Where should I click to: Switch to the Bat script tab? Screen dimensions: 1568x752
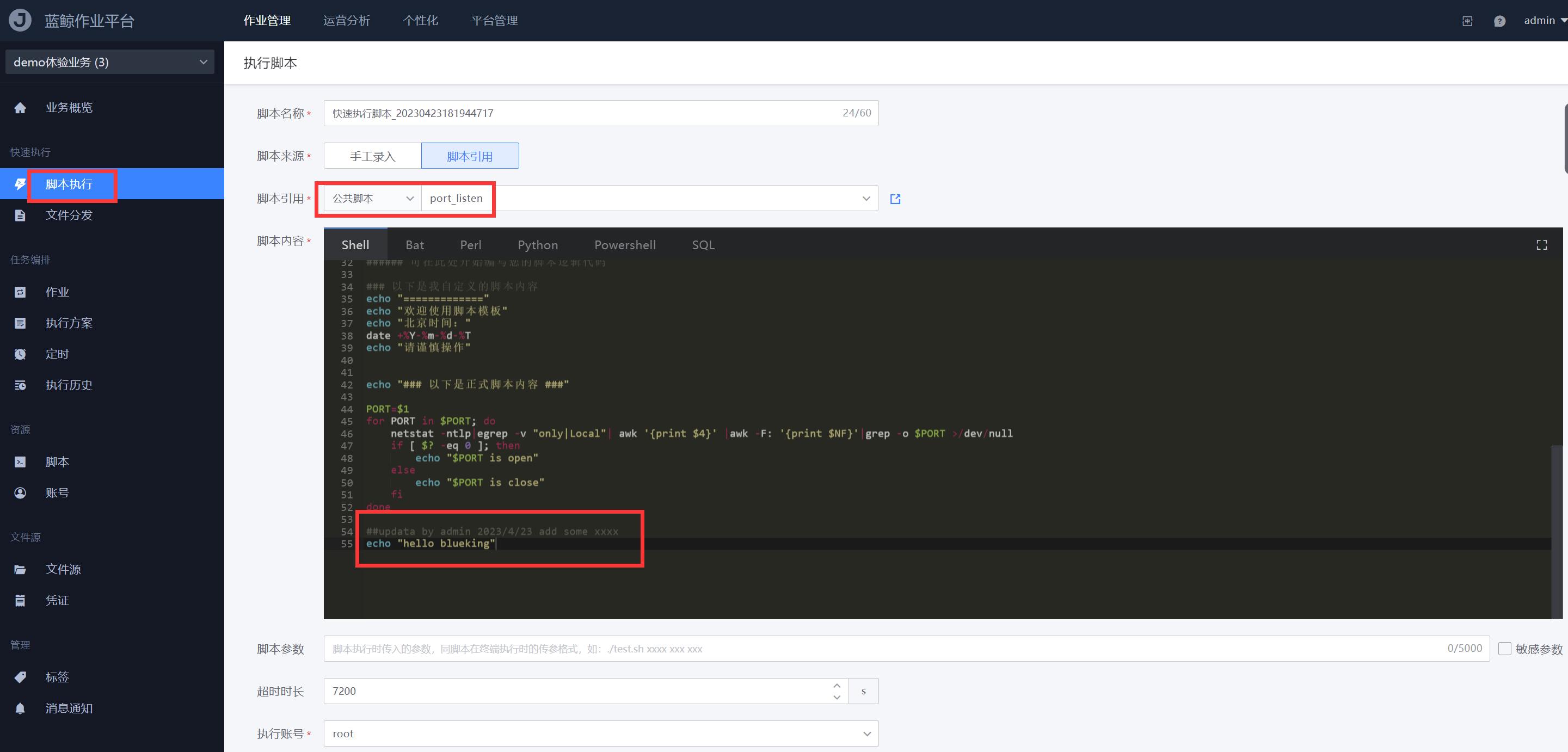(x=415, y=244)
